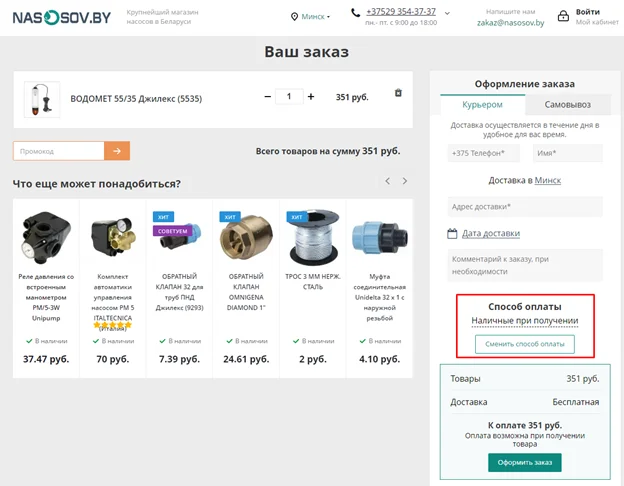Image resolution: width=624 pixels, height=486 pixels.
Task: Switch to the Самовывоз tab
Action: coord(567,105)
